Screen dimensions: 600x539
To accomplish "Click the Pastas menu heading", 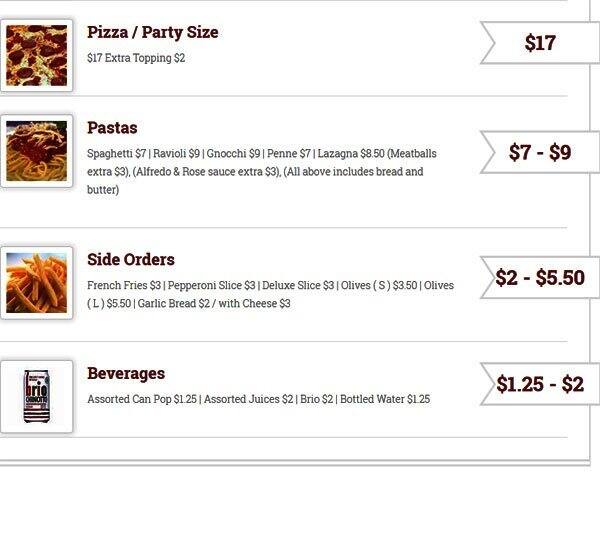I will (112, 128).
